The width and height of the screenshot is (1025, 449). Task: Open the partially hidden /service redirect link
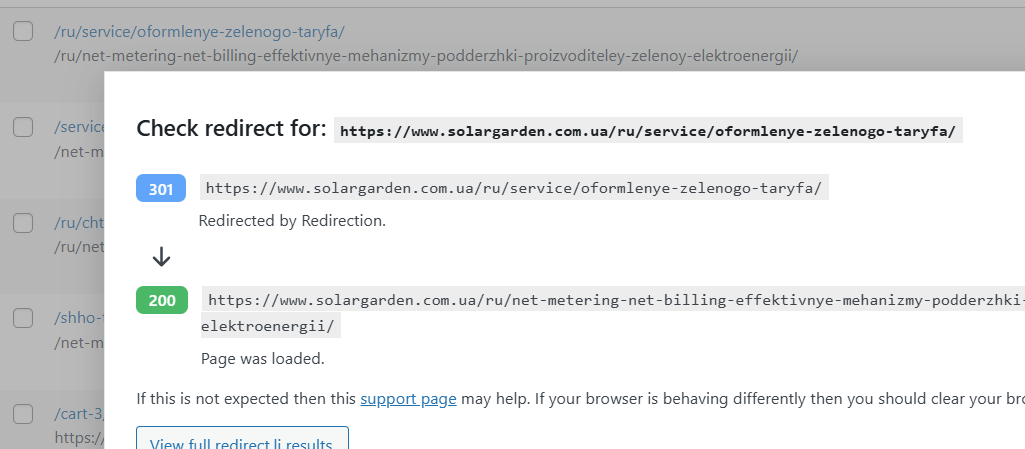click(x=79, y=127)
